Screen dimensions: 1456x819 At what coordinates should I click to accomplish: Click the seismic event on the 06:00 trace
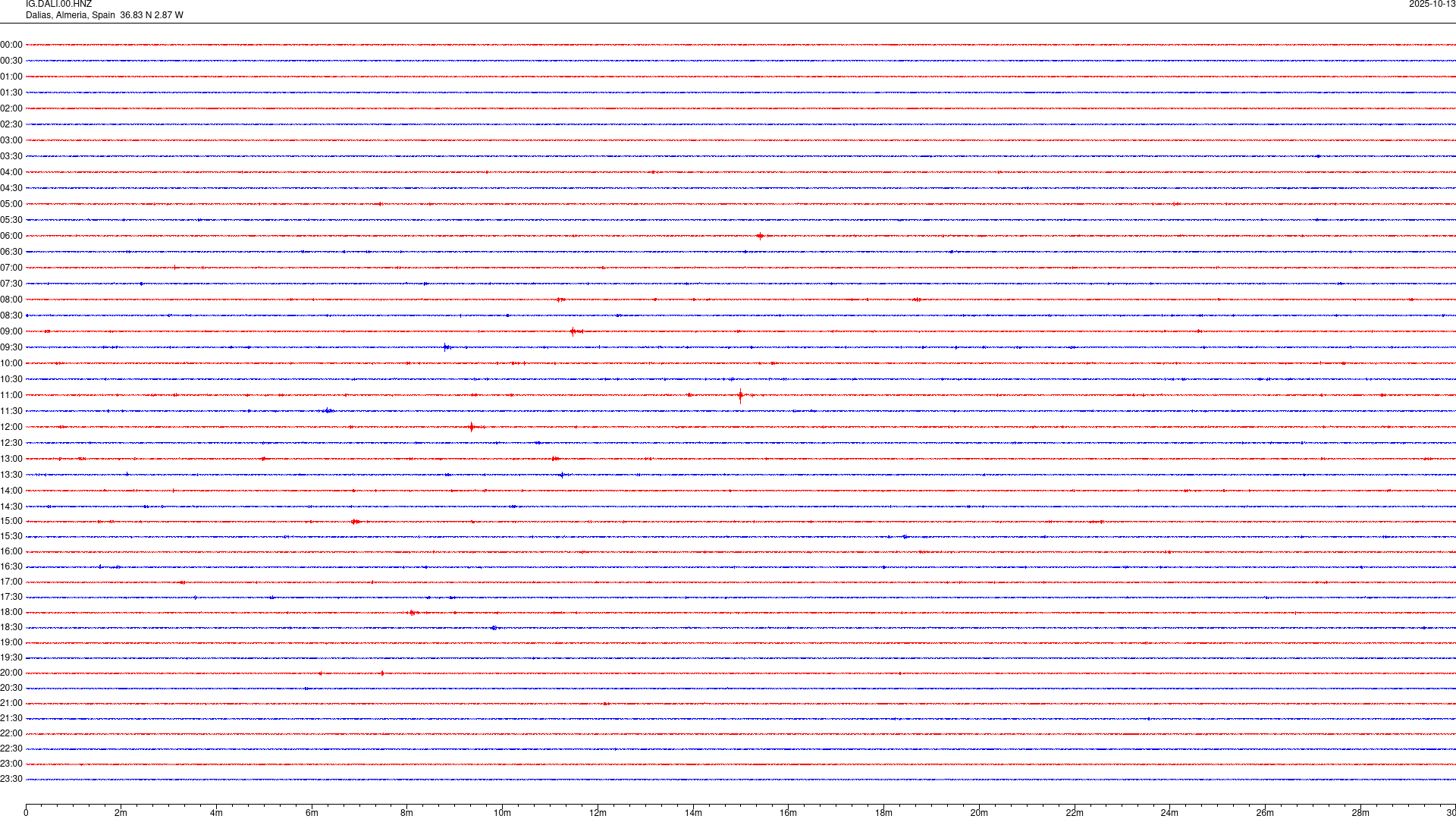coord(760,236)
